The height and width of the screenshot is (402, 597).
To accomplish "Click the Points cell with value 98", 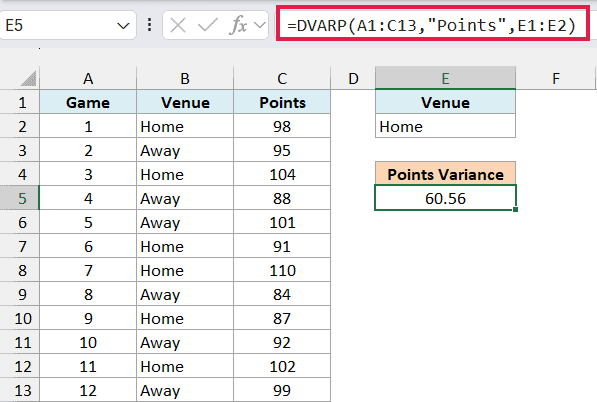I will tap(282, 126).
